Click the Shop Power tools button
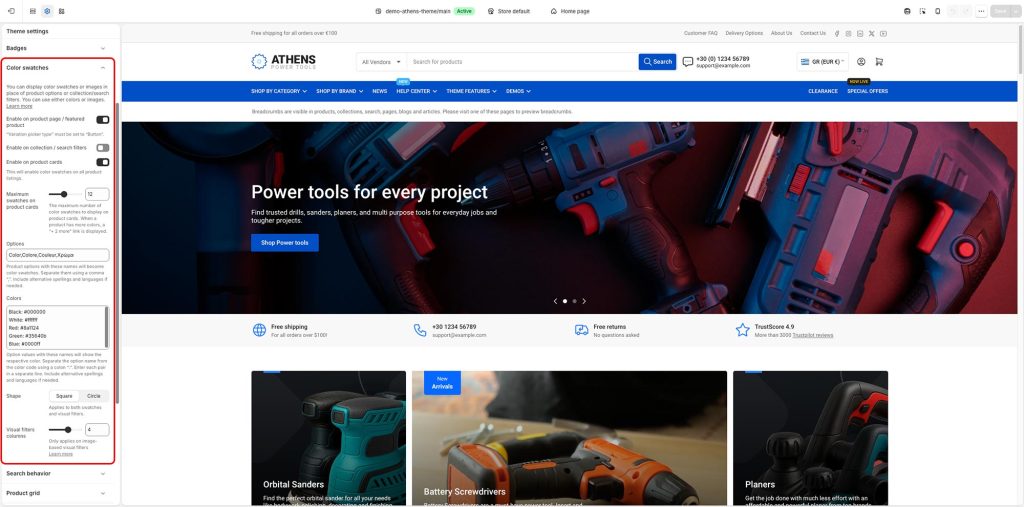Viewport: 1024px width, 507px height. pyautogui.click(x=285, y=243)
